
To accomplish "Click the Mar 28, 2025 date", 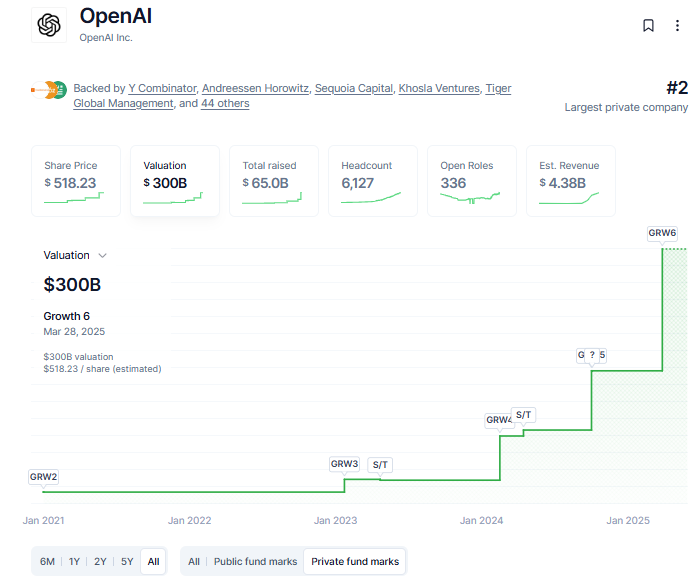I will (74, 332).
